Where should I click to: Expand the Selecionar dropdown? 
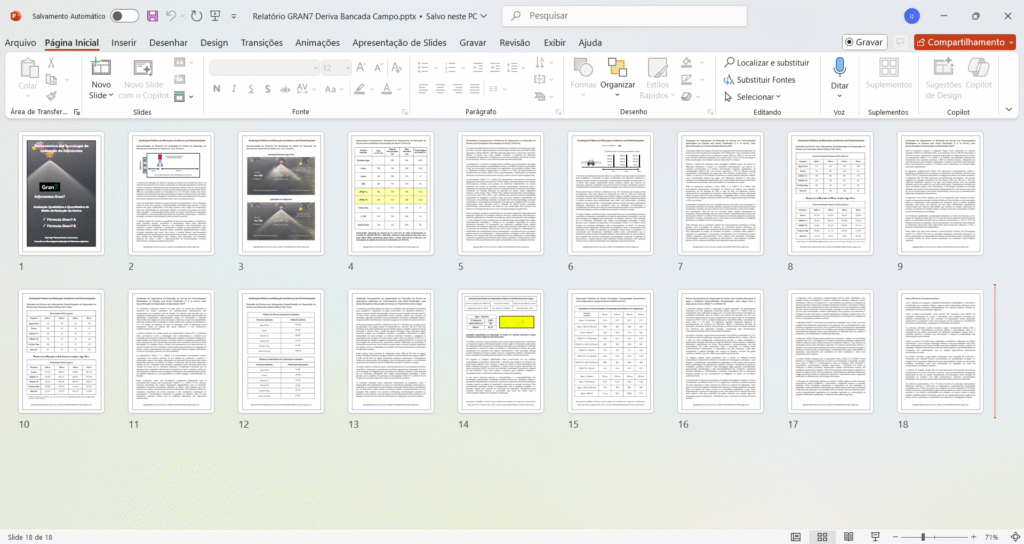pyautogui.click(x=755, y=97)
